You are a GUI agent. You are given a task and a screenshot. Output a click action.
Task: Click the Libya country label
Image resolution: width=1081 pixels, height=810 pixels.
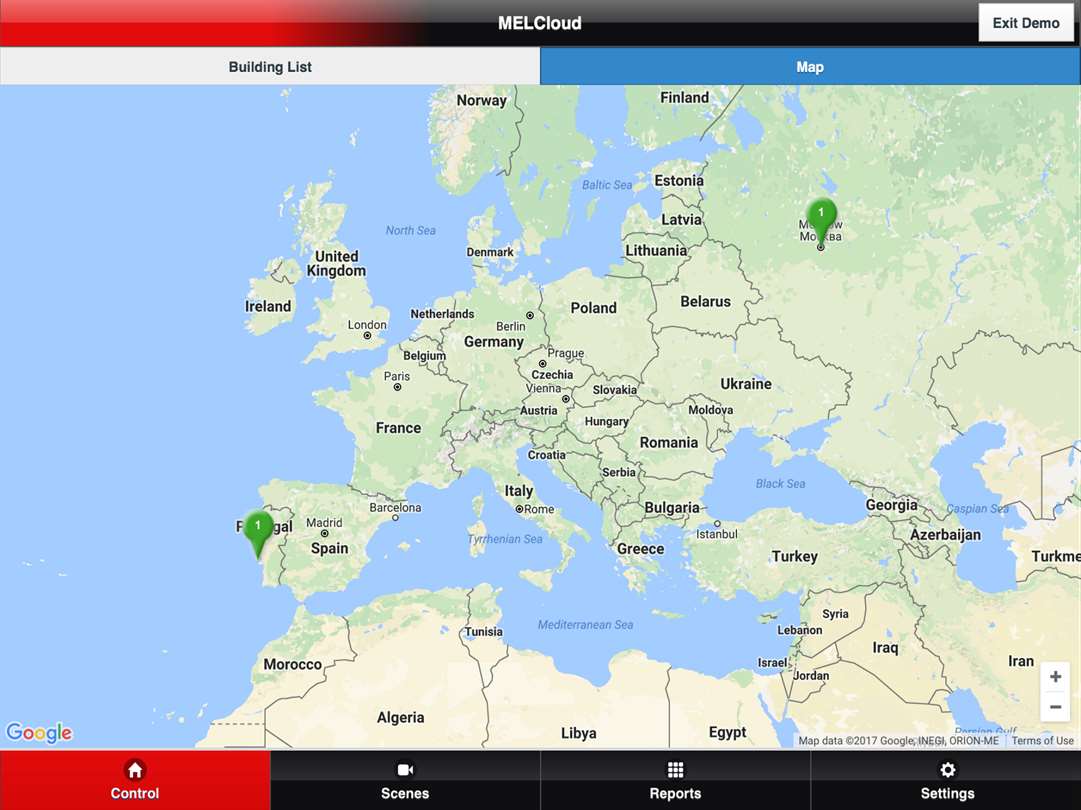[578, 733]
